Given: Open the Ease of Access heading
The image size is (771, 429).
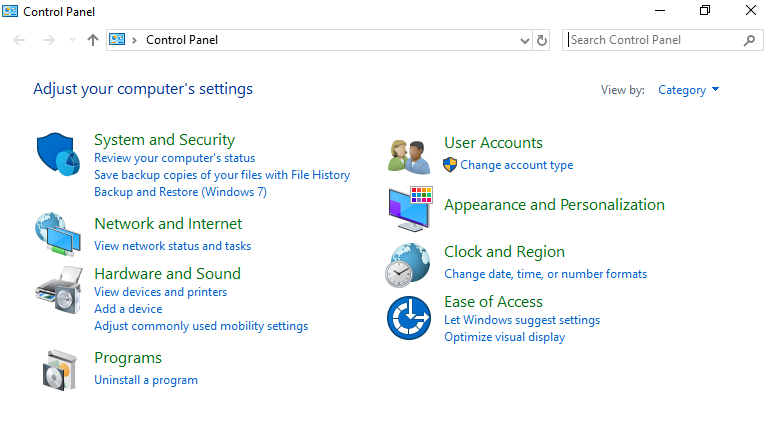Looking at the screenshot, I should 493,302.
